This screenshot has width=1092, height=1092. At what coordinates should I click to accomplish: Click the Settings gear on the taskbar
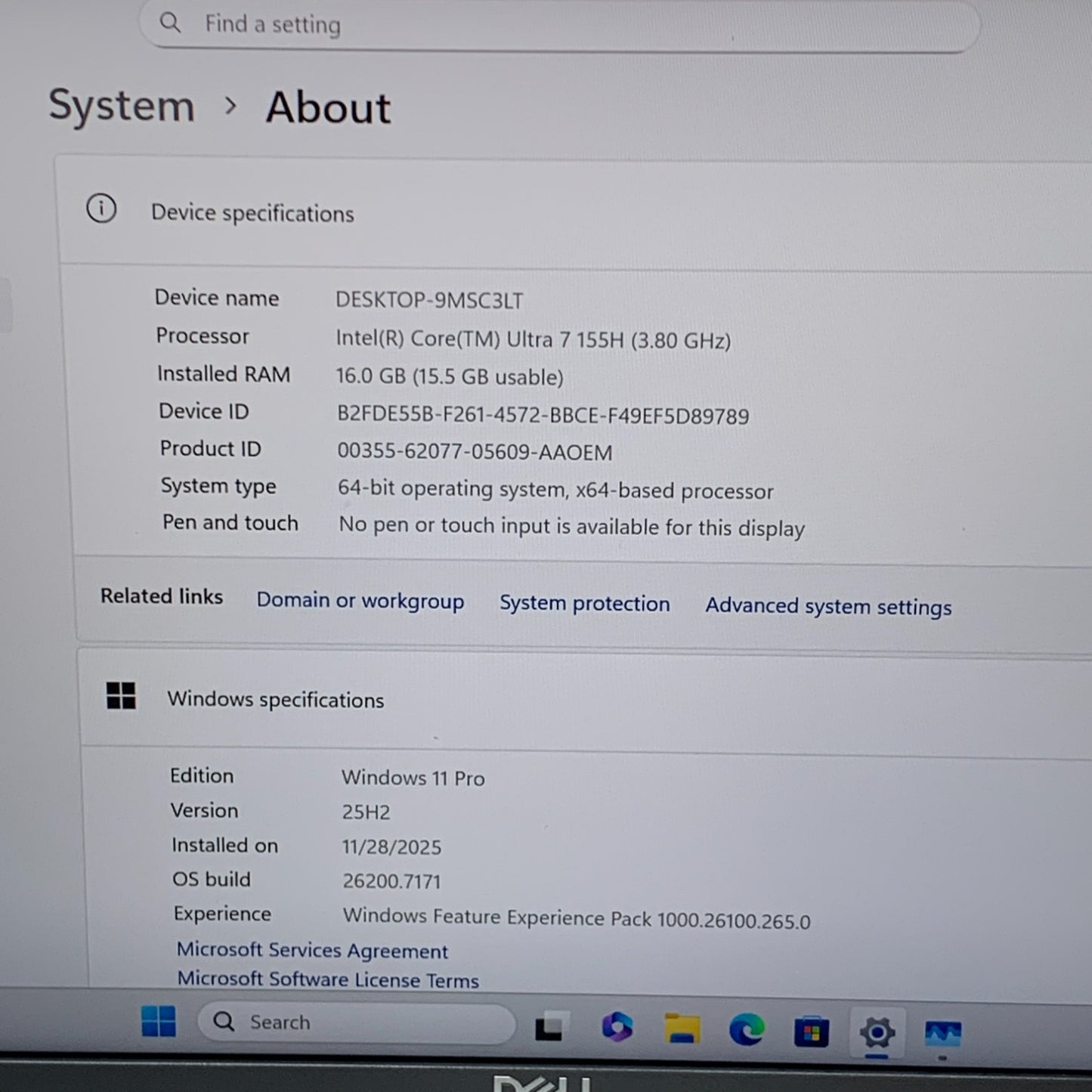877,1032
